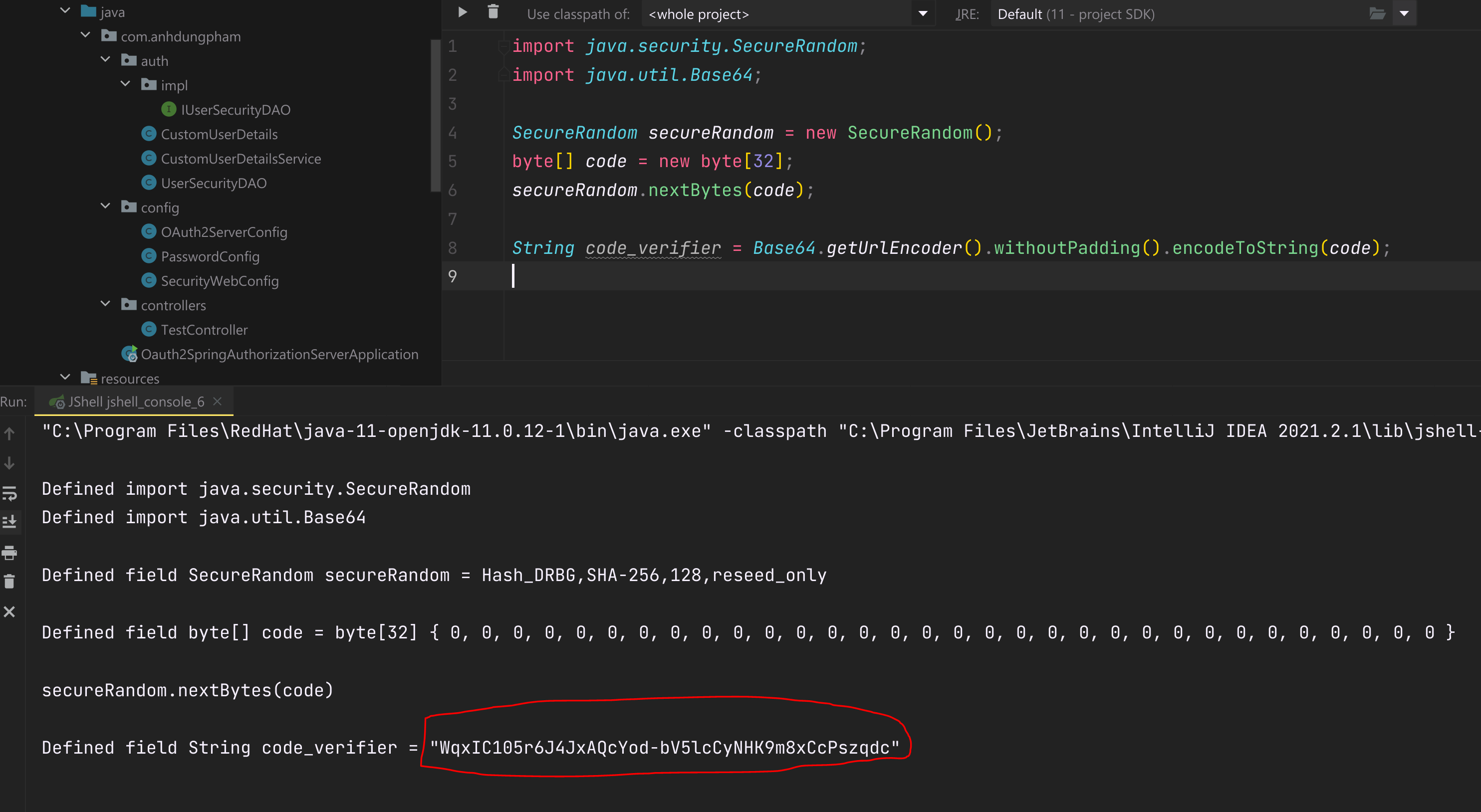This screenshot has width=1481, height=812.
Task: Select the IUserSecurityDAO interface
Action: (235, 110)
